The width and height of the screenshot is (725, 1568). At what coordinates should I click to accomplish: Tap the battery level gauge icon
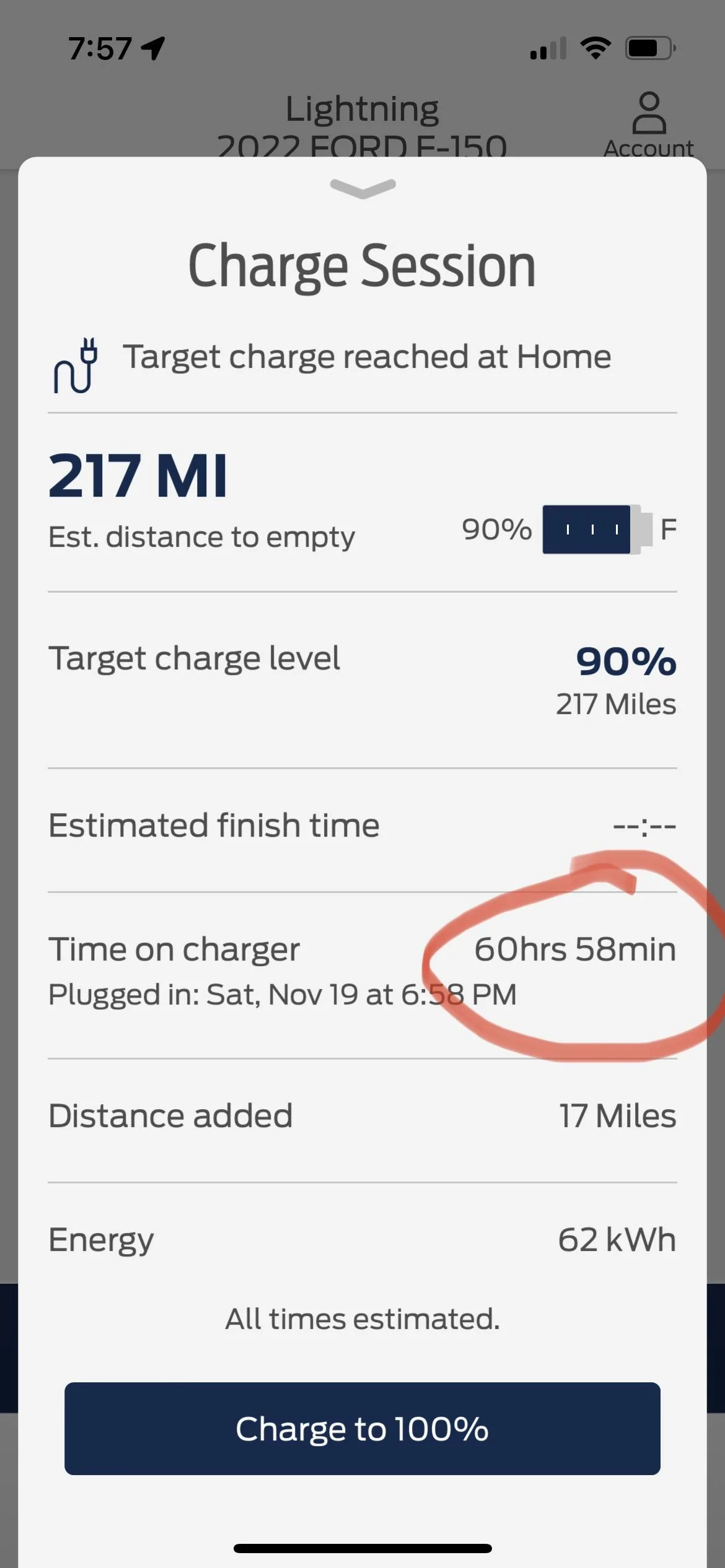pos(596,529)
